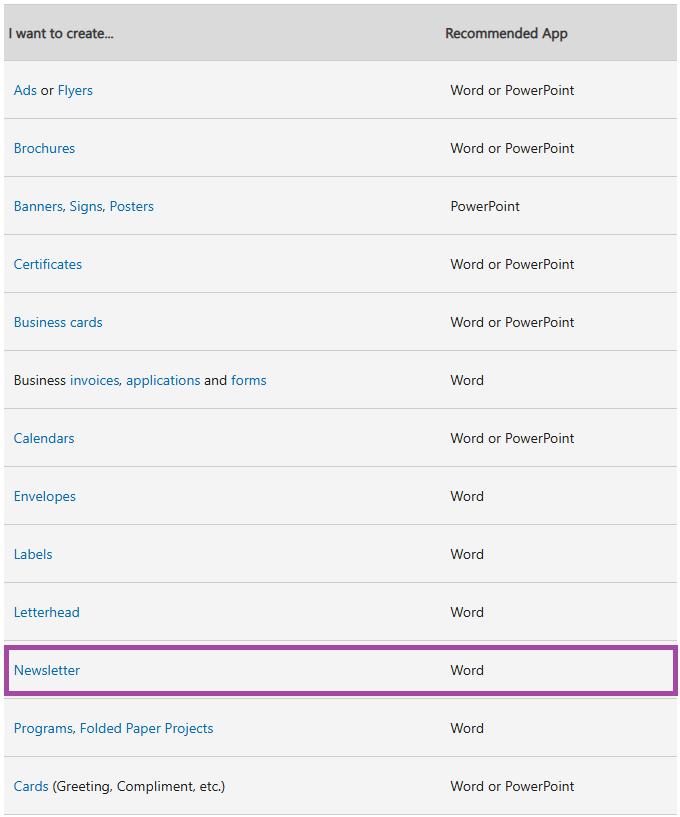Click the 'Recommended App' column header
The image size is (680, 817).
pos(506,33)
